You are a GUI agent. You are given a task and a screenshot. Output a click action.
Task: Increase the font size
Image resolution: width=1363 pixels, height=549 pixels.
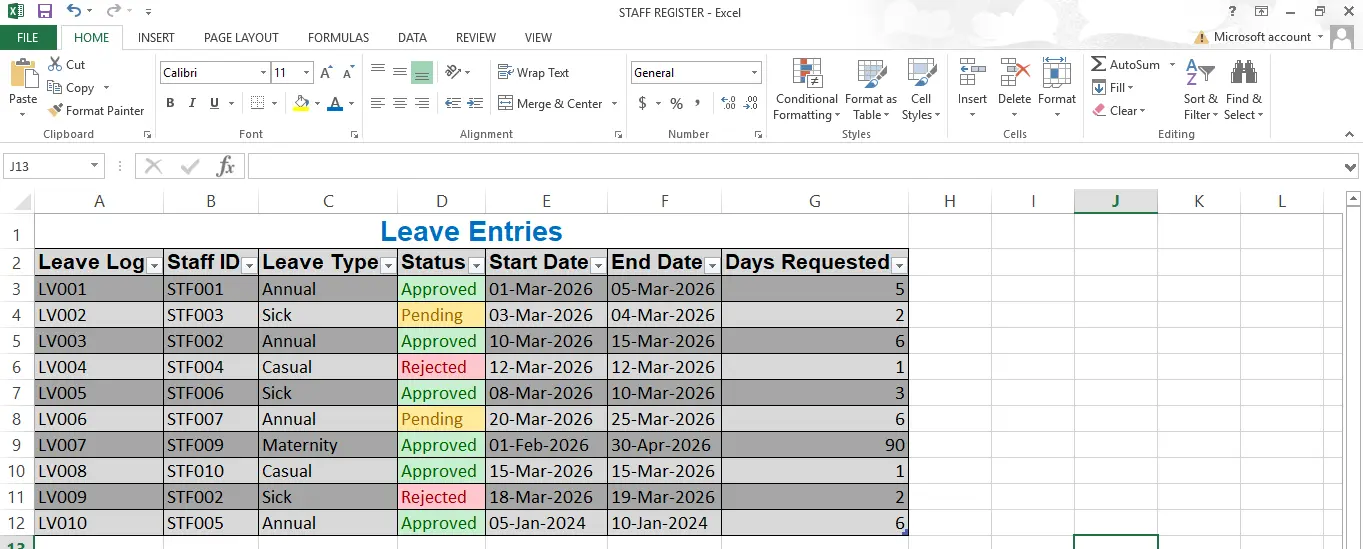(327, 73)
